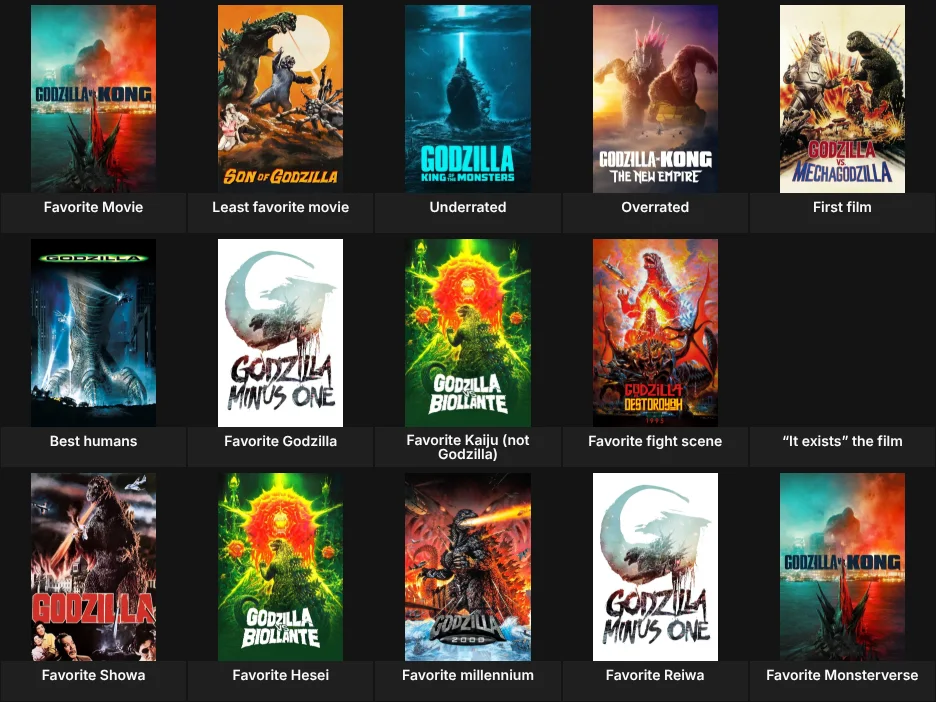The height and width of the screenshot is (702, 936).
Task: Click the Favorite Monsterverse label
Action: click(842, 675)
